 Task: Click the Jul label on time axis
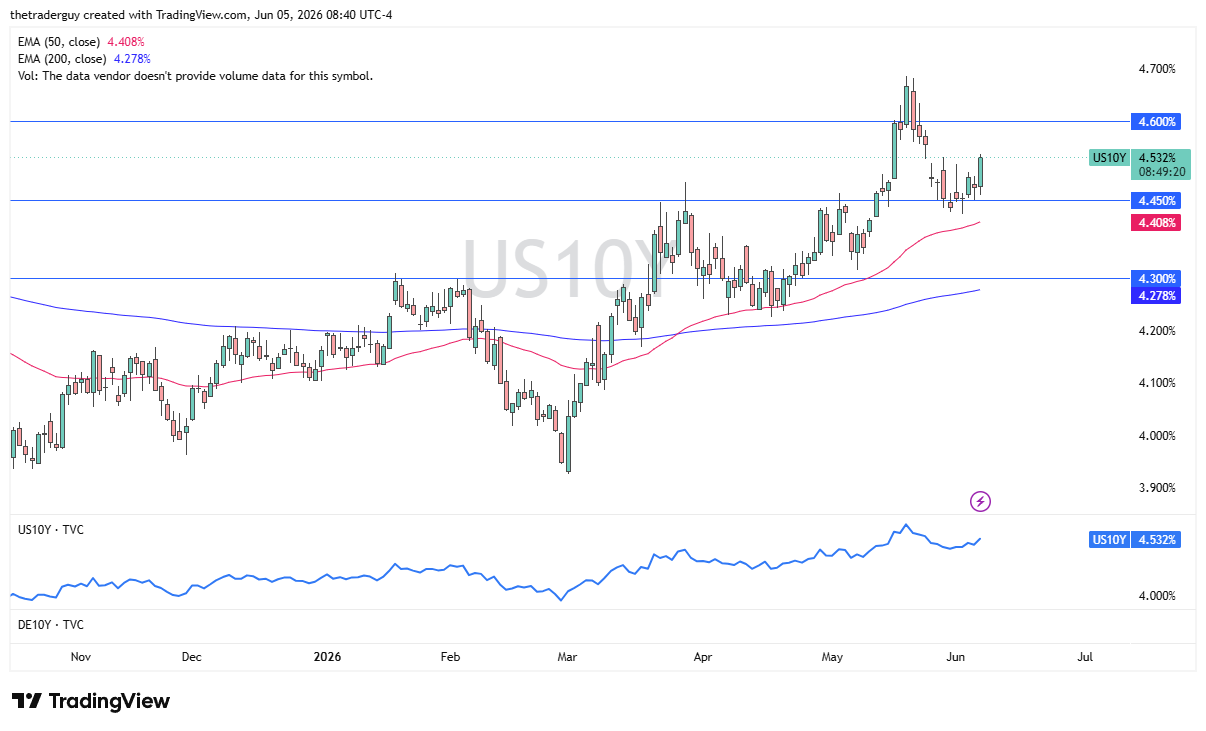pos(1085,657)
